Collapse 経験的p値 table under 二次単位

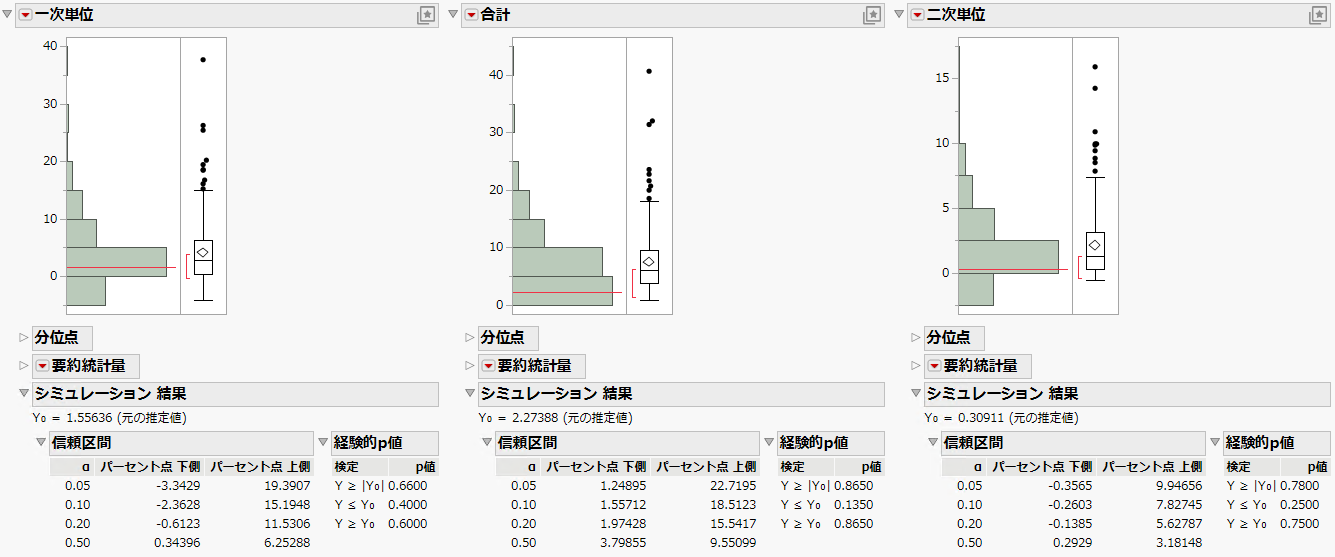tap(1215, 443)
